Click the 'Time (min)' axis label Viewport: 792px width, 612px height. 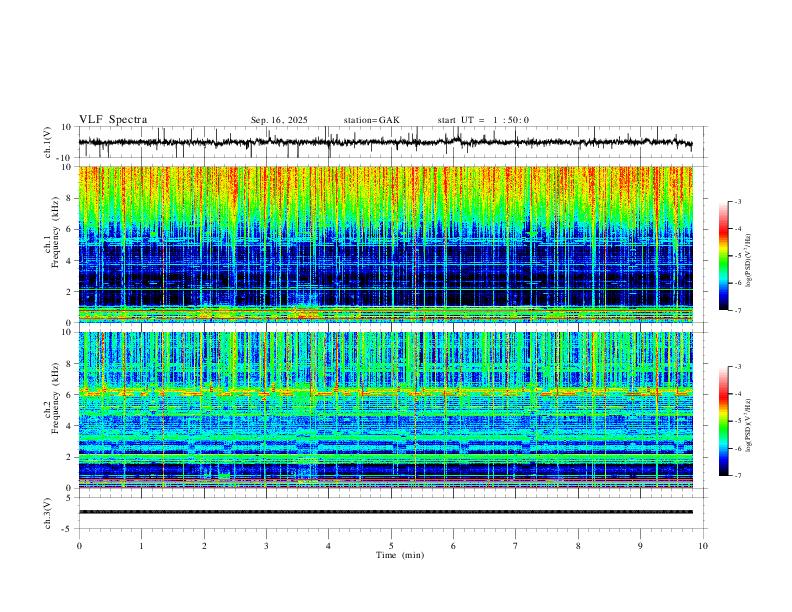point(400,555)
